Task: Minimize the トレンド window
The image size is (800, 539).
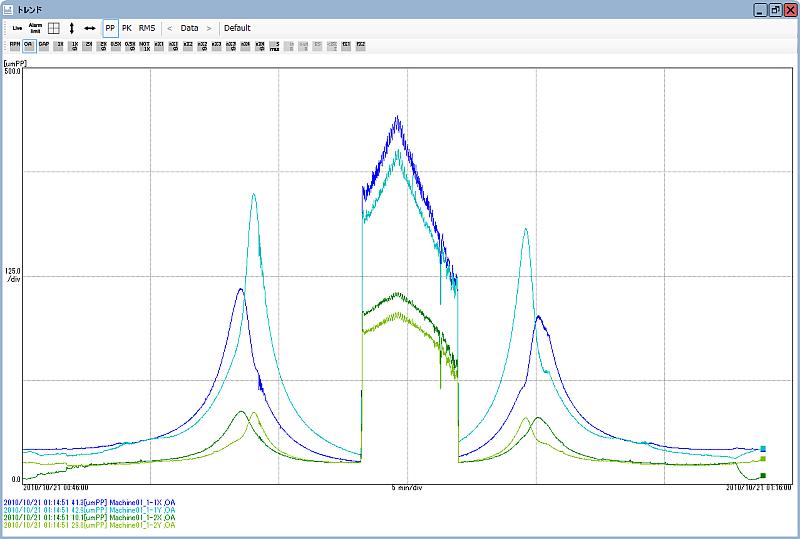Action: coord(760,10)
